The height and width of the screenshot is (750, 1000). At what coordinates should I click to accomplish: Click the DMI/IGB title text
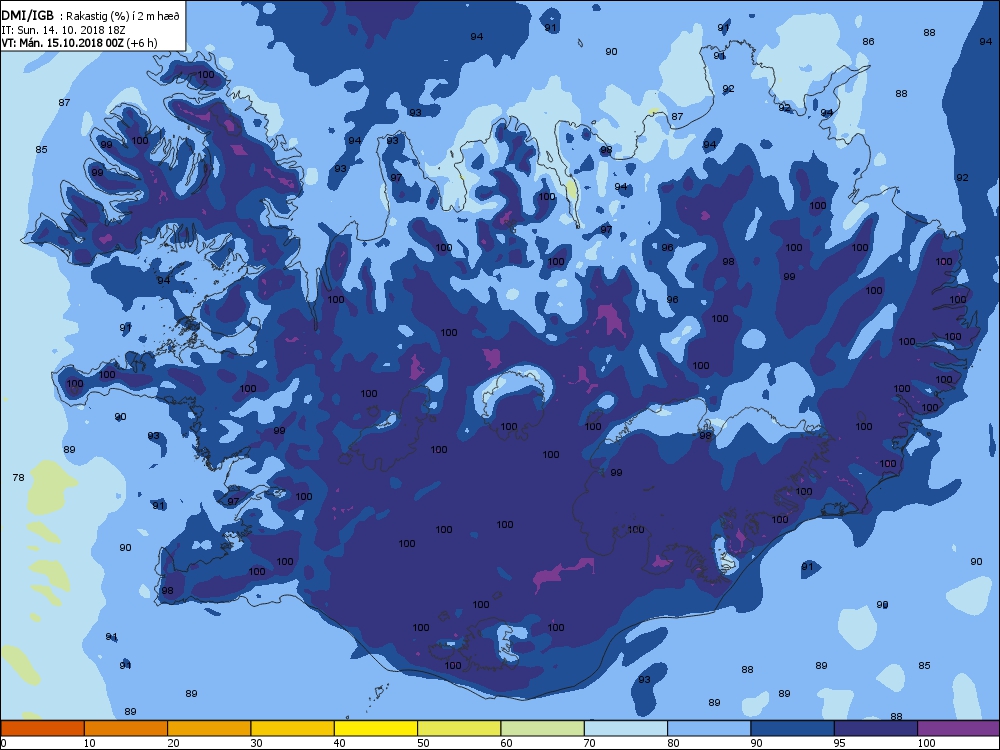[x=27, y=16]
